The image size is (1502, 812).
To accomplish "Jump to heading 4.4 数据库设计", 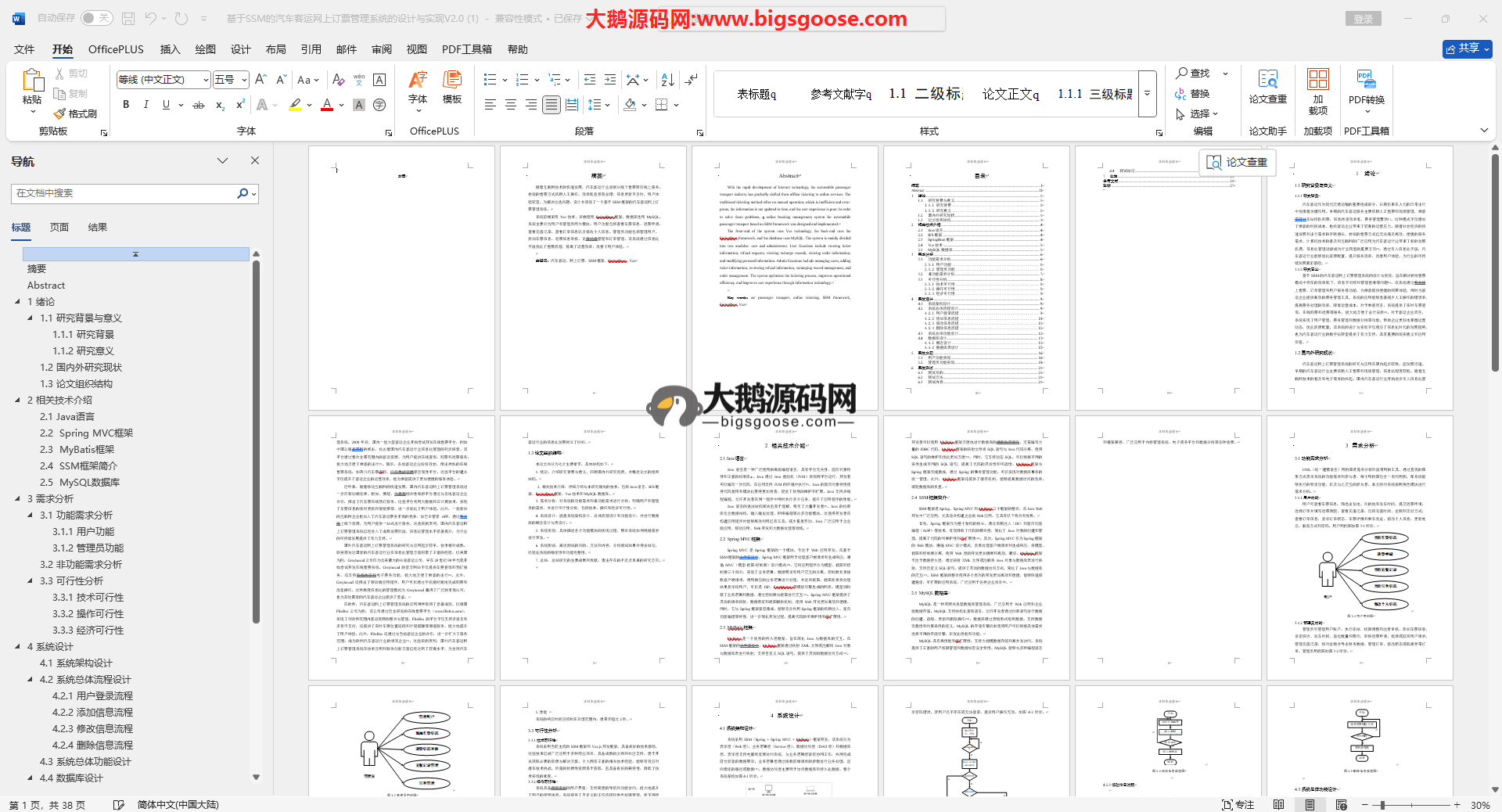I will coord(71,778).
